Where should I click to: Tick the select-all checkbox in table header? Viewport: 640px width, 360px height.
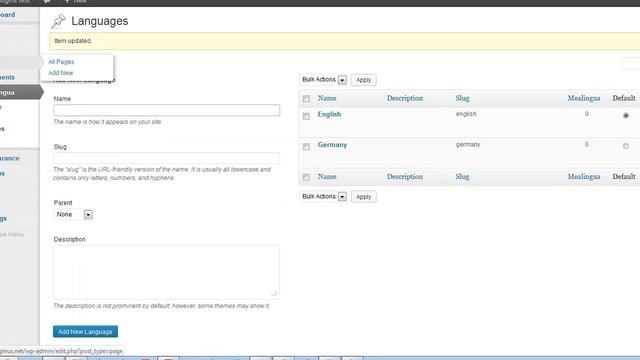(306, 99)
